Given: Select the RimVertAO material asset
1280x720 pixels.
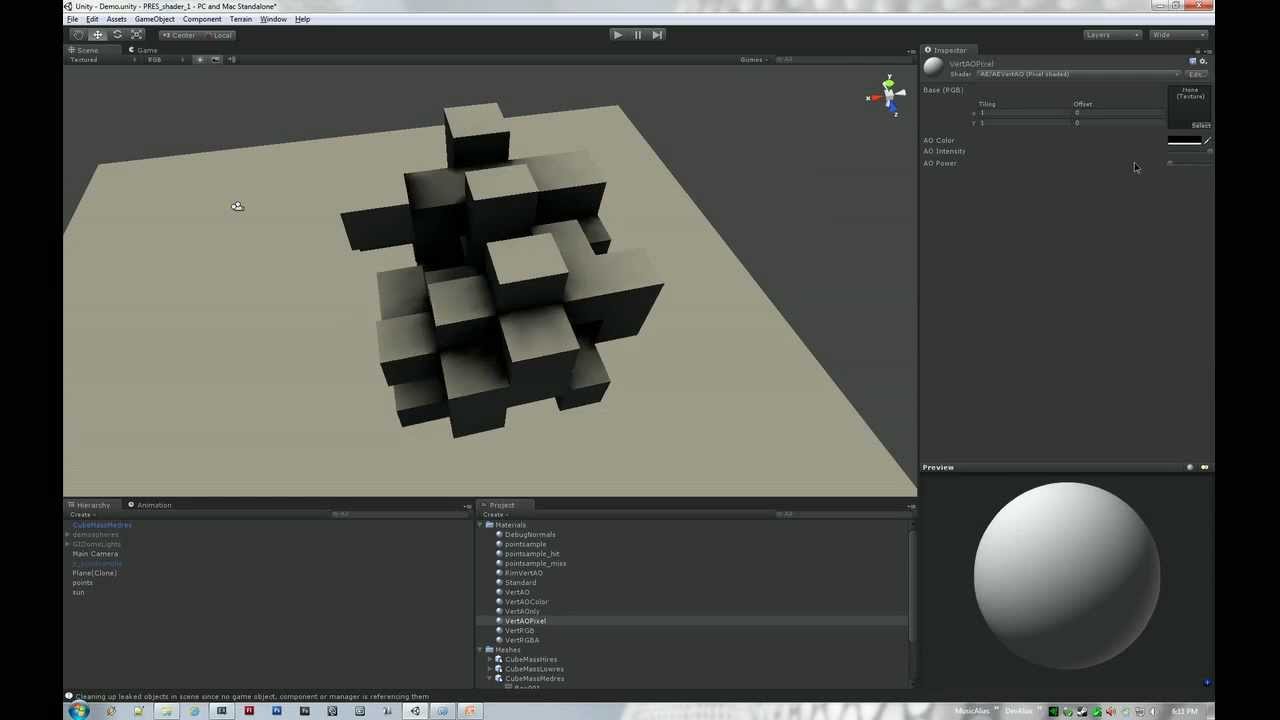Looking at the screenshot, I should (524, 573).
